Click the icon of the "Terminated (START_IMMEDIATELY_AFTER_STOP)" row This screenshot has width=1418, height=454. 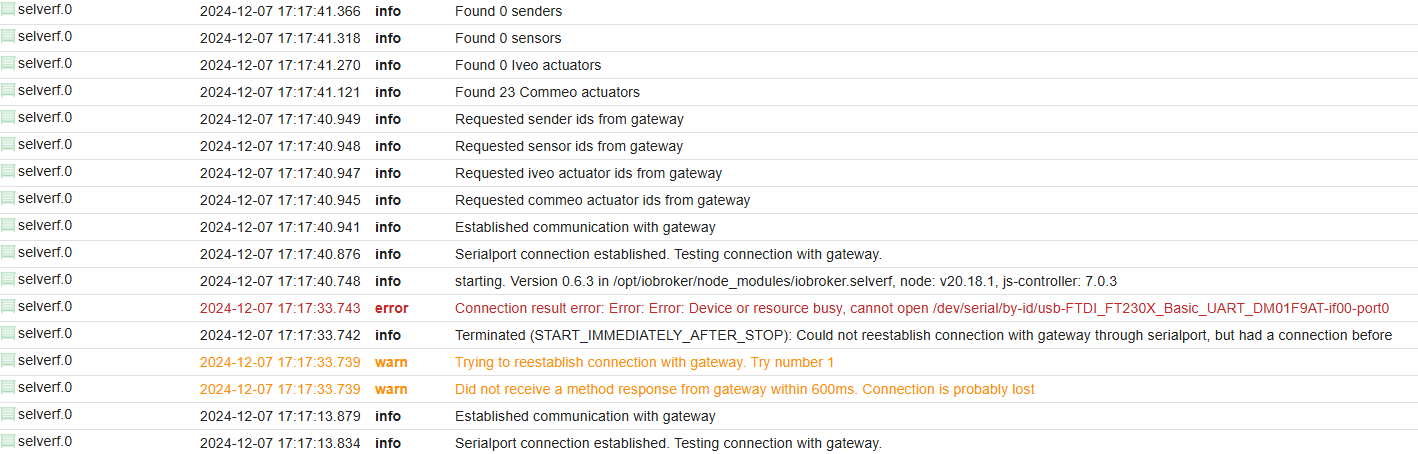tap(8, 334)
